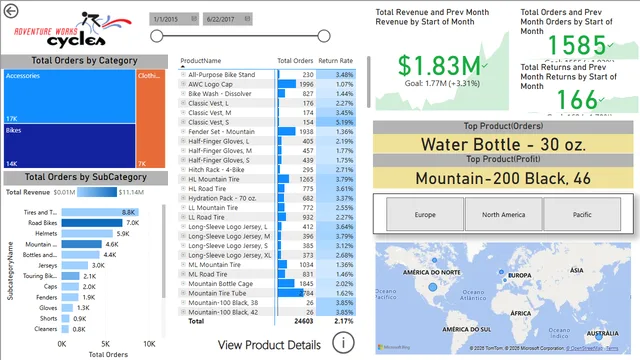Image resolution: width=640 pixels, height=360 pixels.
Task: Click the Australia bubble on map
Action: point(599,337)
